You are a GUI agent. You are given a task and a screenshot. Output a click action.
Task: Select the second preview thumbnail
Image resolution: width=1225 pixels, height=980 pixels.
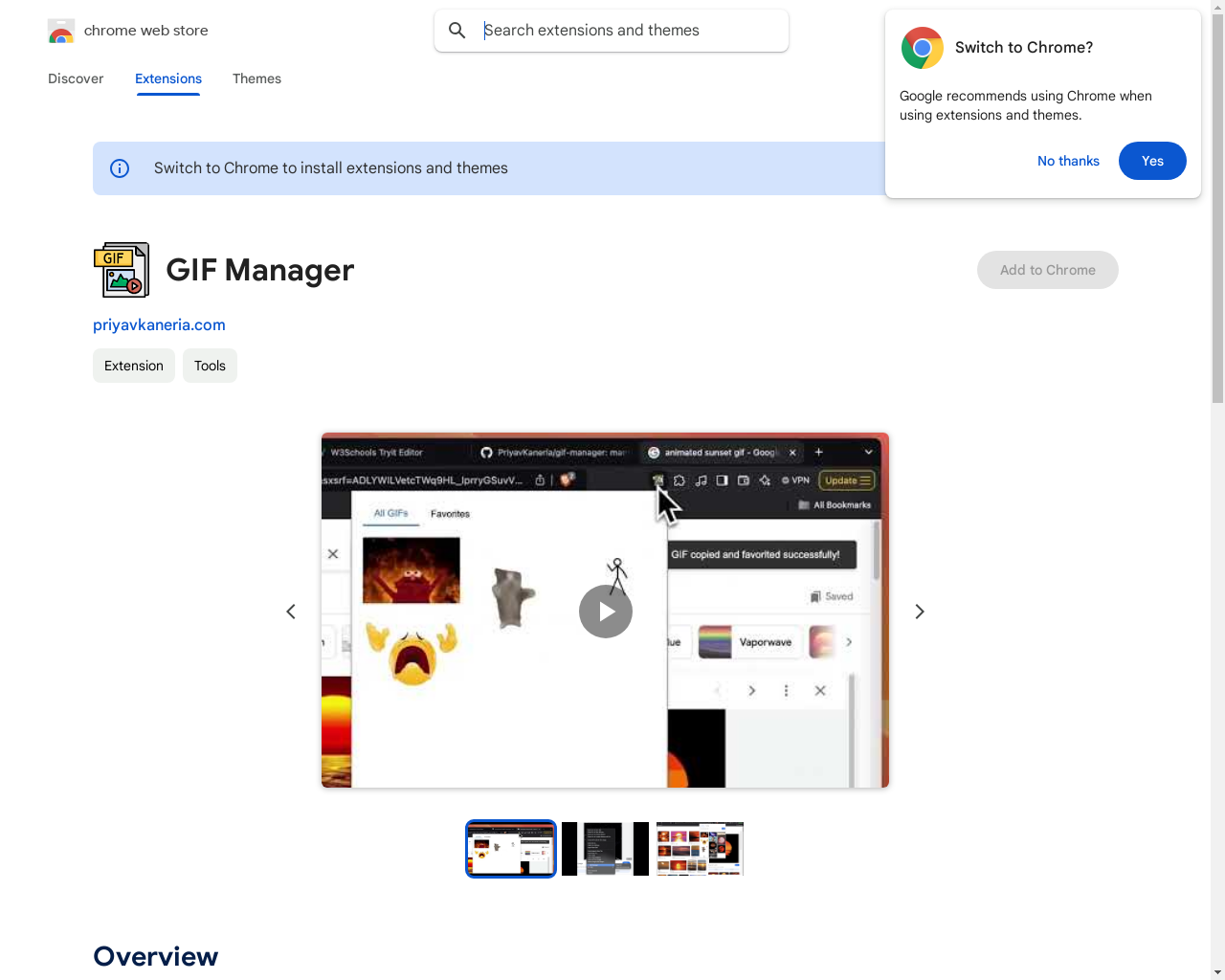(x=605, y=849)
